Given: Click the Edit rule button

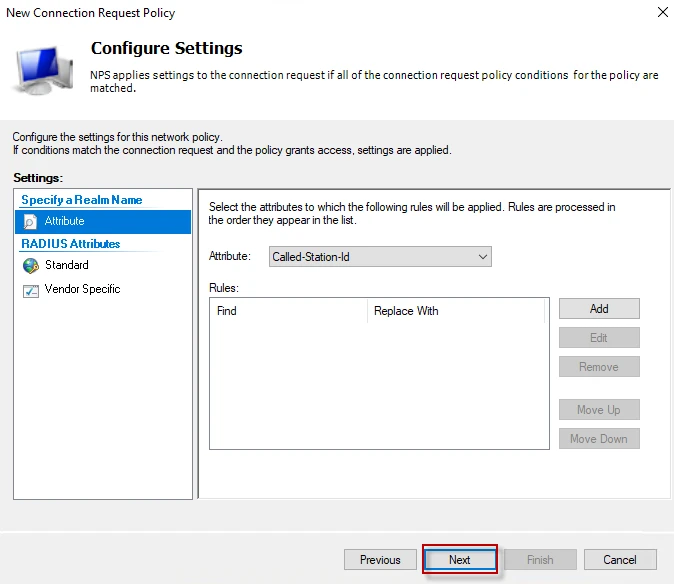Looking at the screenshot, I should pyautogui.click(x=599, y=338).
